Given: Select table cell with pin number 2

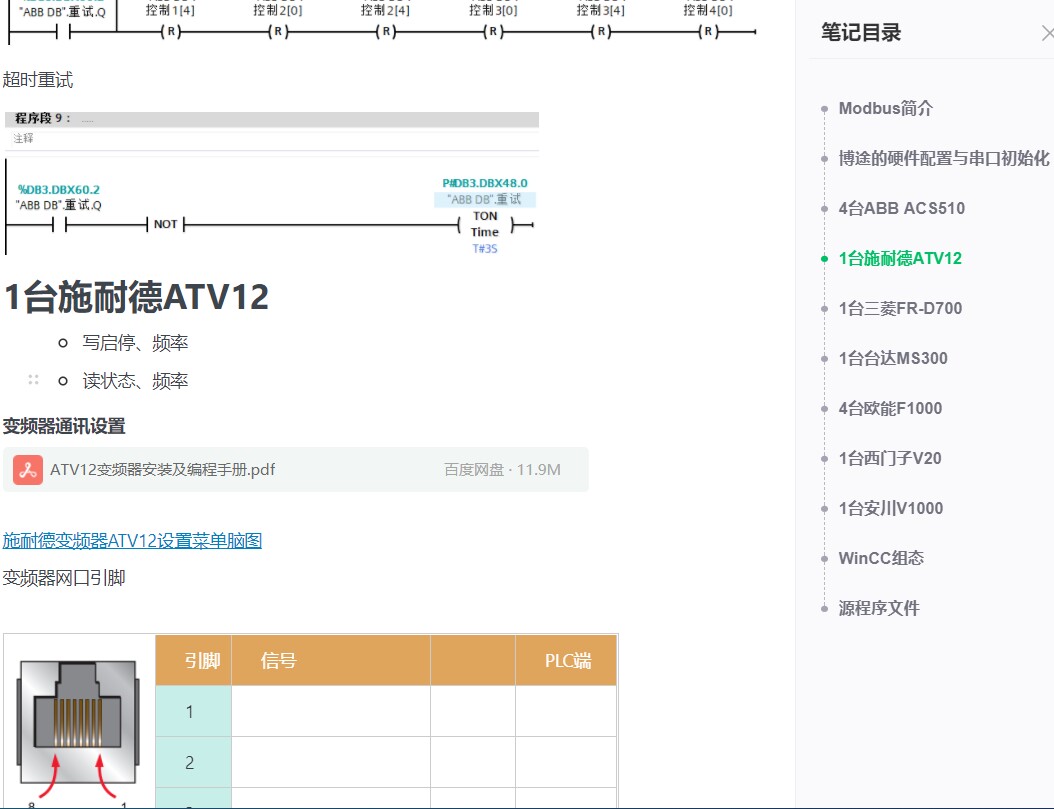Looking at the screenshot, I should [194, 763].
